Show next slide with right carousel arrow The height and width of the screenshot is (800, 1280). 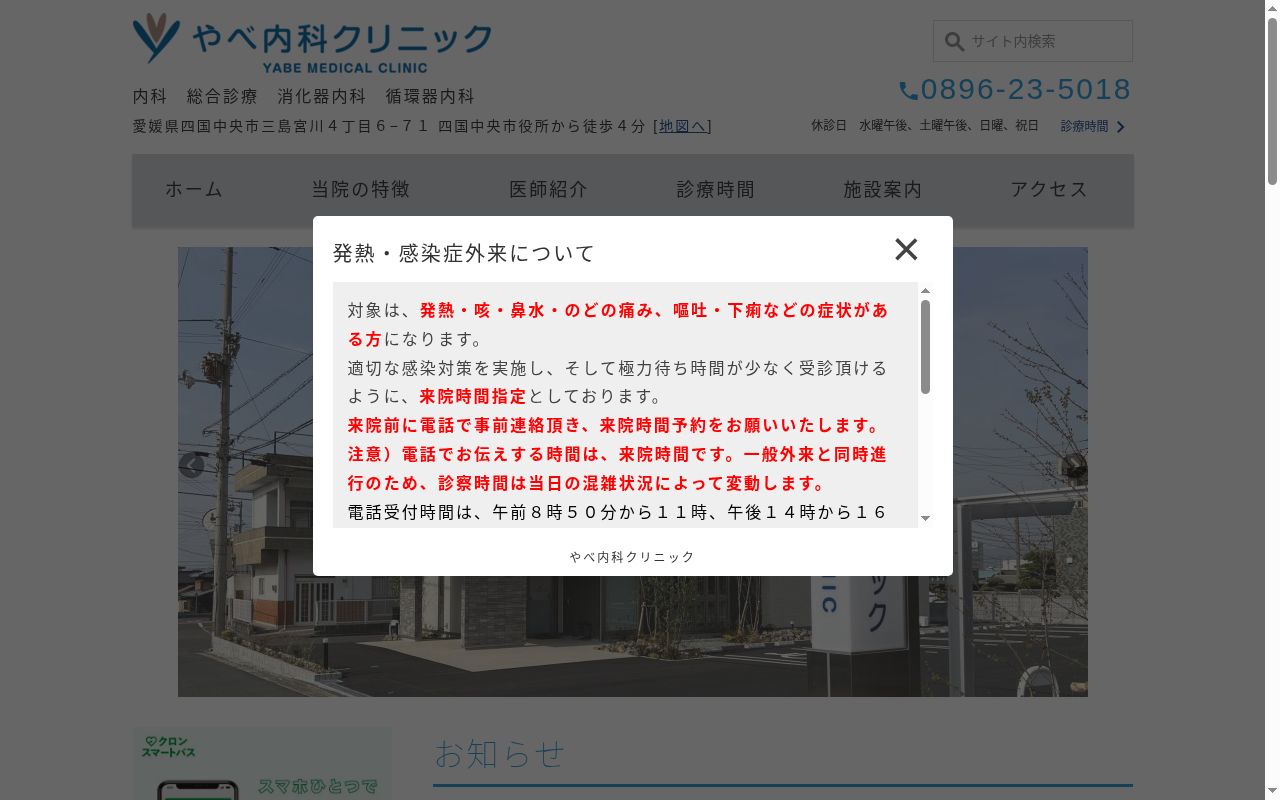(x=1074, y=465)
